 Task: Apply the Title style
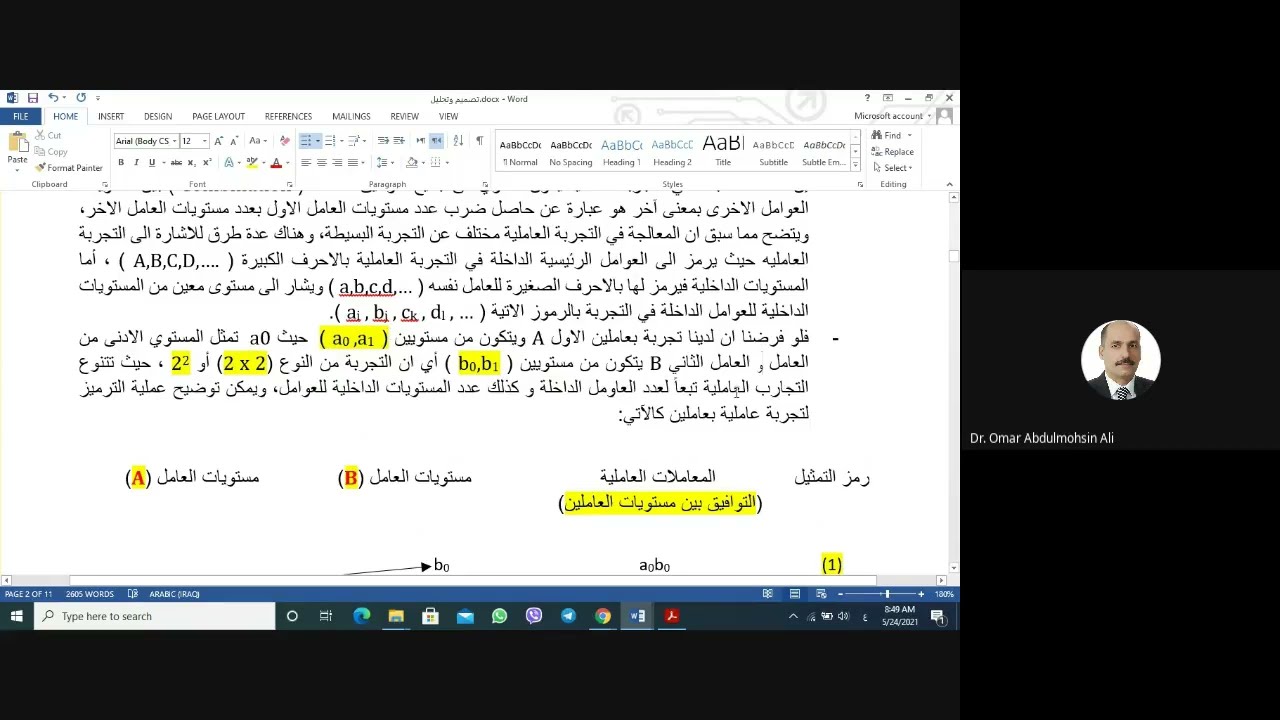coord(723,152)
